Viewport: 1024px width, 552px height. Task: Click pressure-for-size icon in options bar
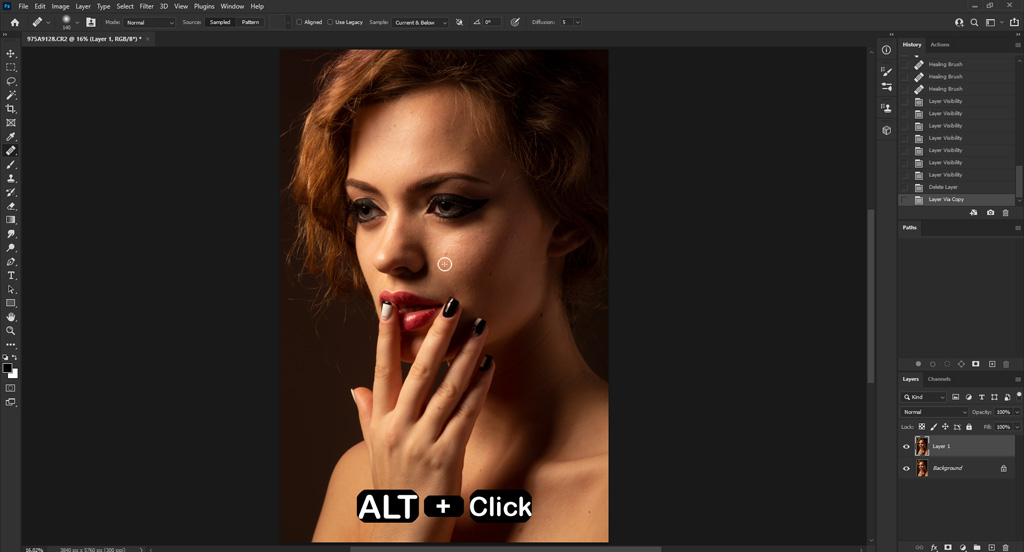coord(515,22)
